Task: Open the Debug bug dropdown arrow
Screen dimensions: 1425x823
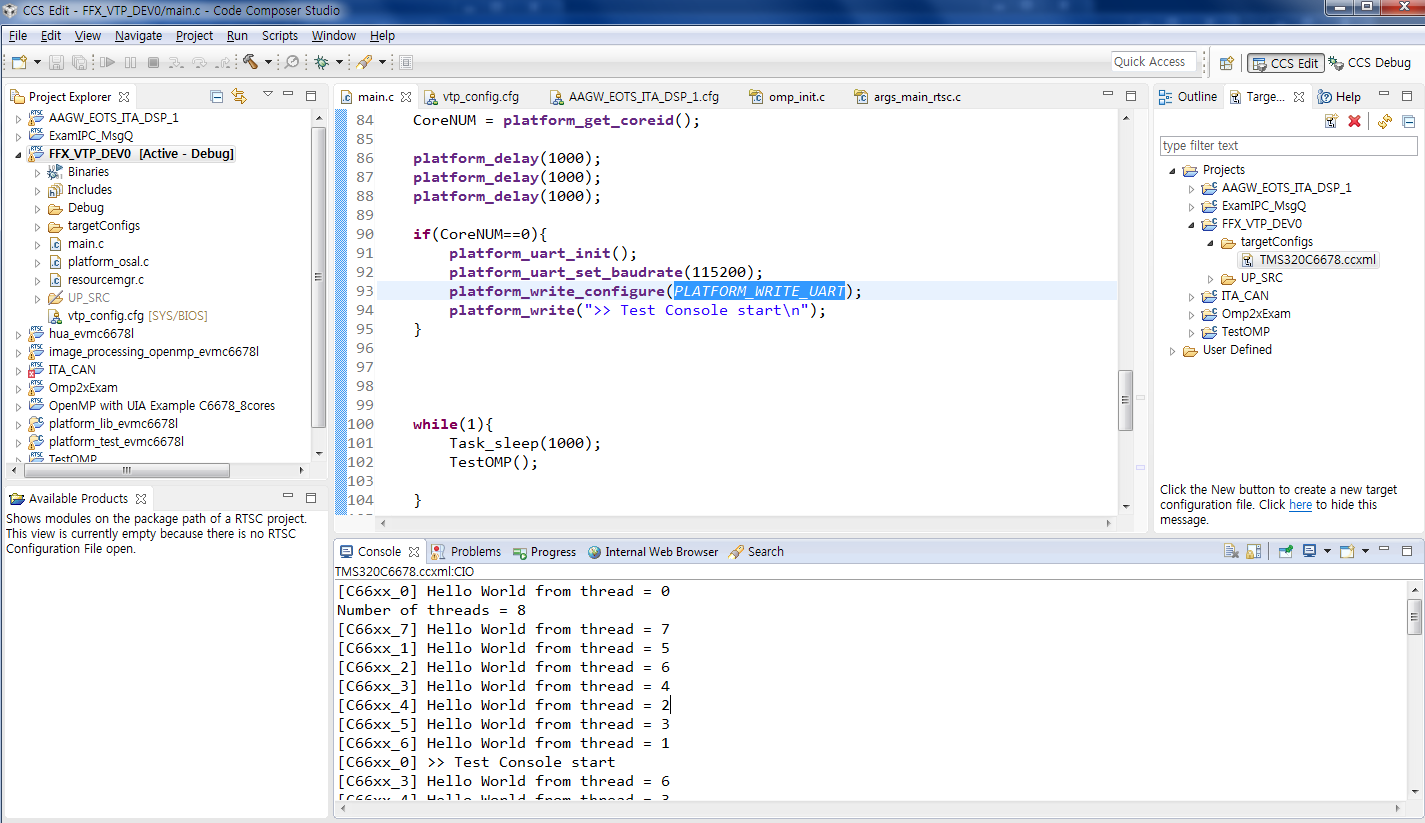Action: point(339,62)
